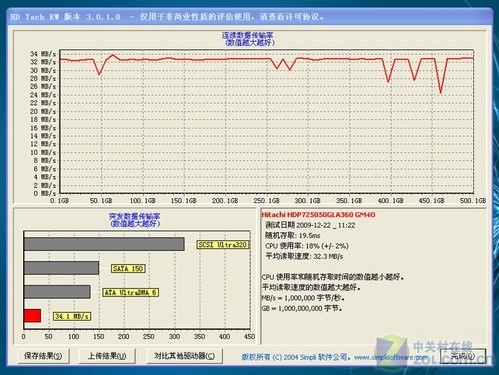The height and width of the screenshot is (375, 499).
Task: Open 对比其他驱动器(C) comparison
Action: pyautogui.click(x=184, y=356)
